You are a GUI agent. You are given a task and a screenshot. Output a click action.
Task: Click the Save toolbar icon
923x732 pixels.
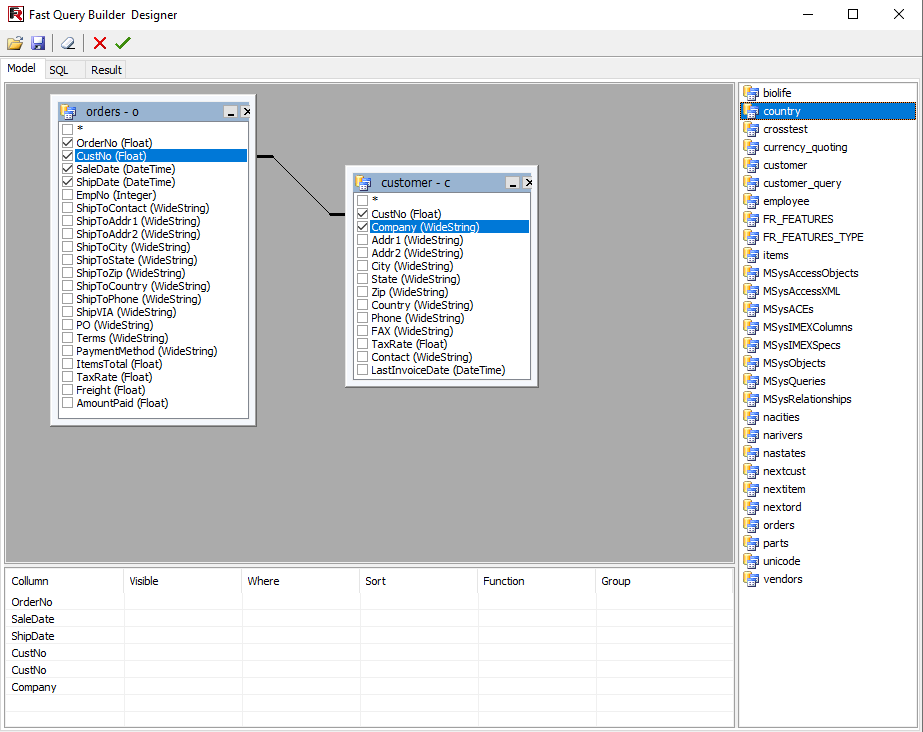(38, 43)
